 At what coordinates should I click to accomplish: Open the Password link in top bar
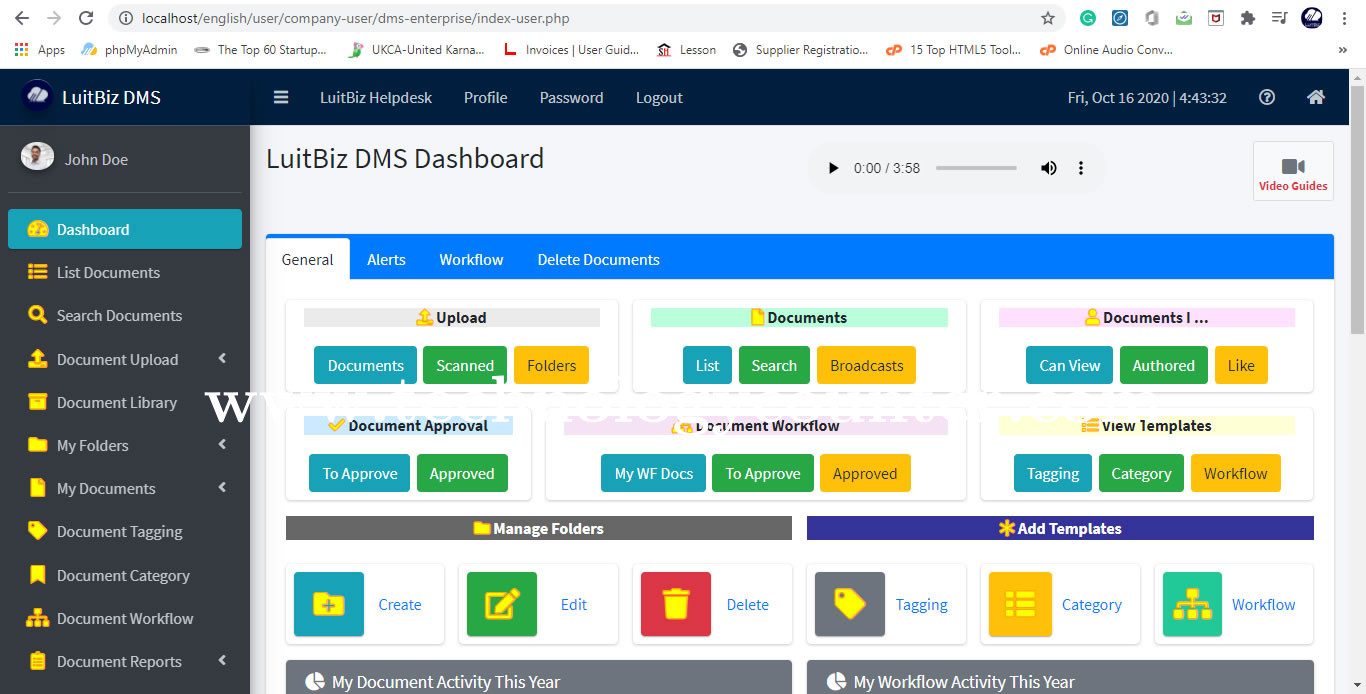(x=571, y=97)
